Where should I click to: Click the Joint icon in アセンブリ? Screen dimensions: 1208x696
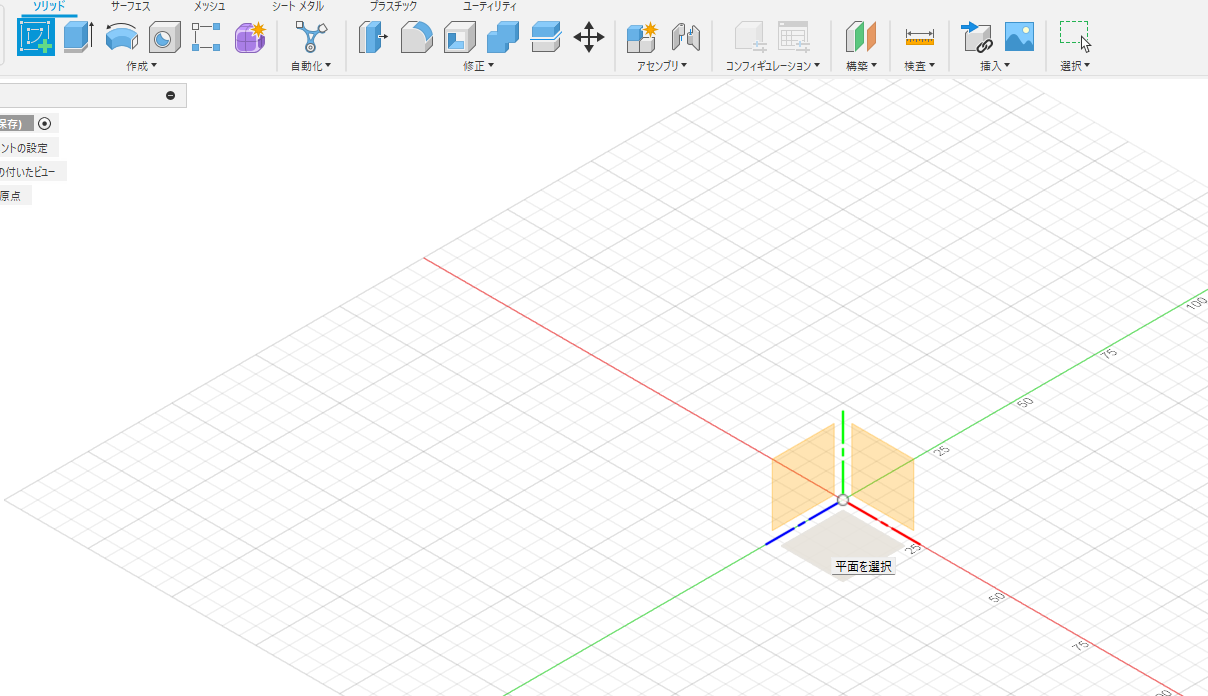click(x=685, y=38)
